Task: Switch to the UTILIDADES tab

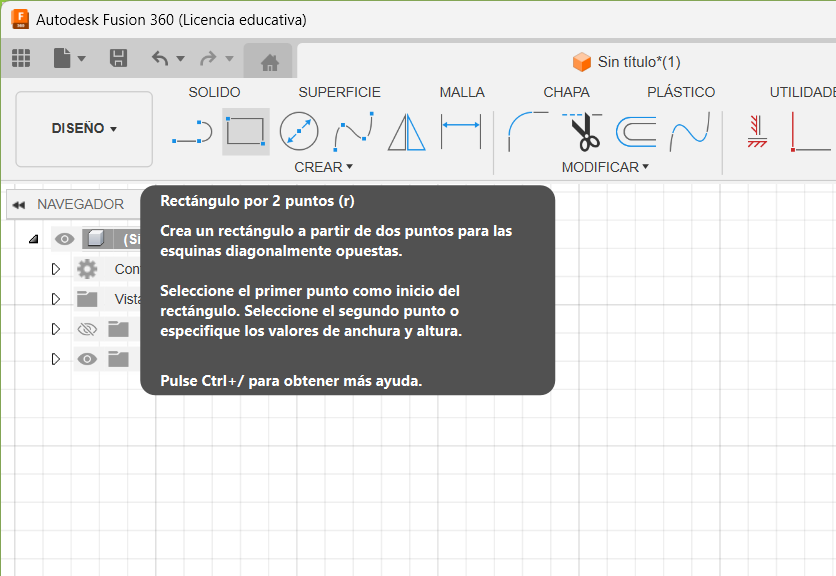Action: tap(802, 92)
